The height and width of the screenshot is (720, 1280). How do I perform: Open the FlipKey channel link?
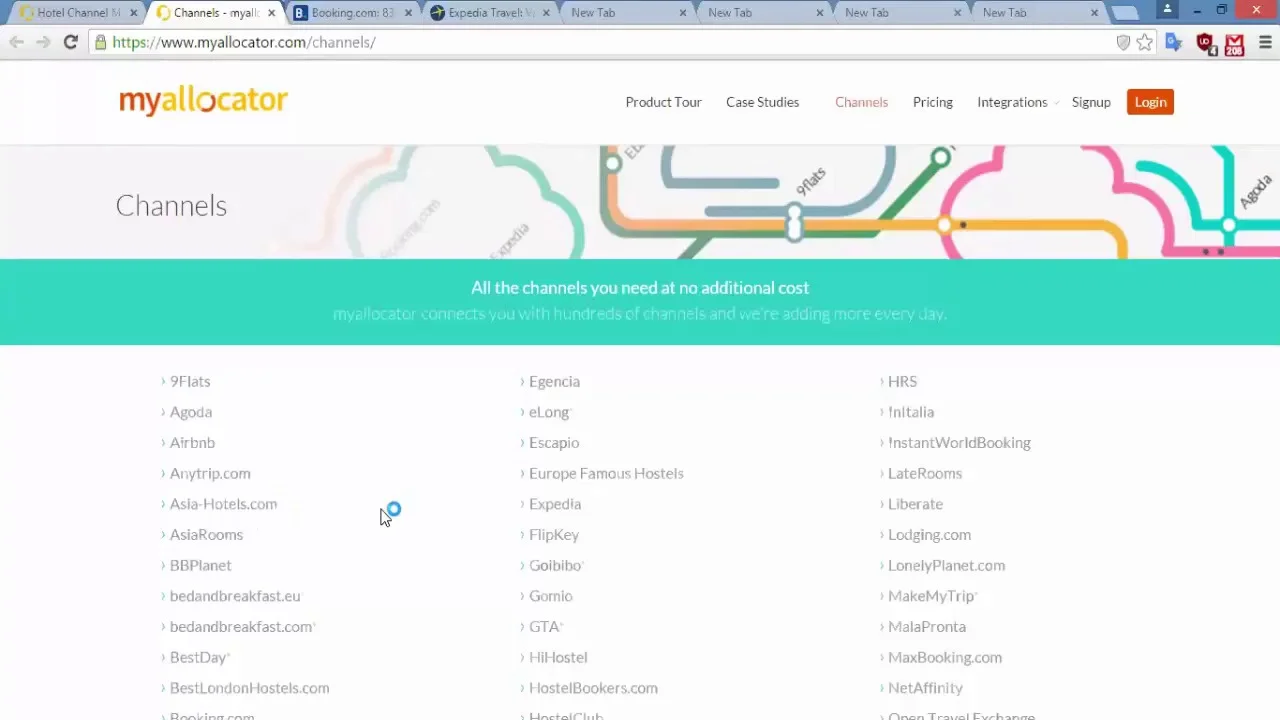[554, 534]
